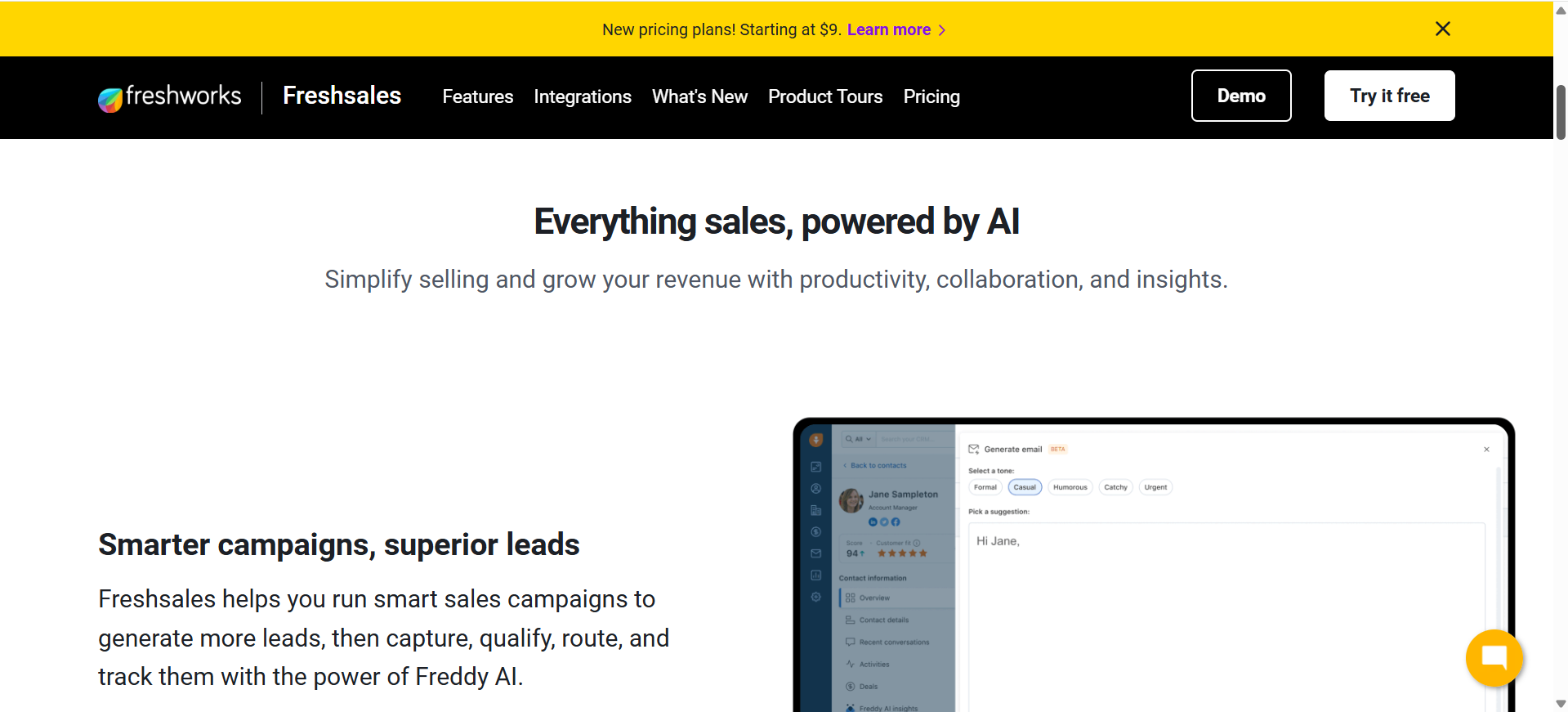Click the Facebook icon under Jane Sampleton

click(896, 522)
